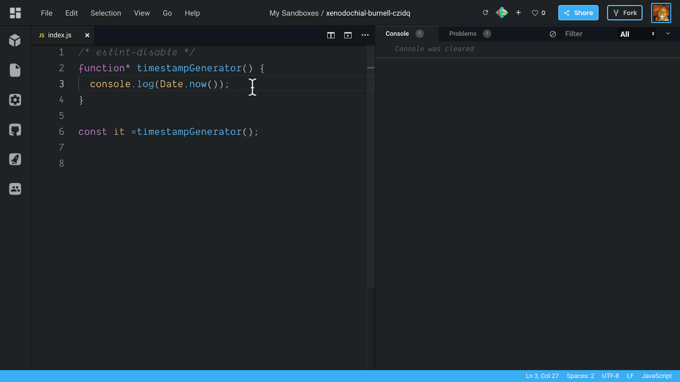Open the Edit menu
680x382 pixels.
pos(72,13)
